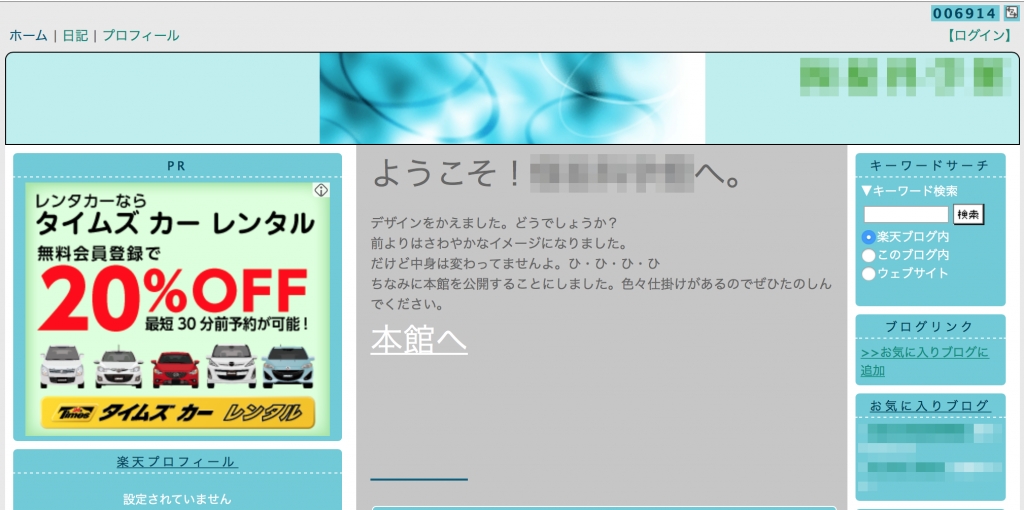
Task: Click the keyword search text field
Action: [905, 215]
